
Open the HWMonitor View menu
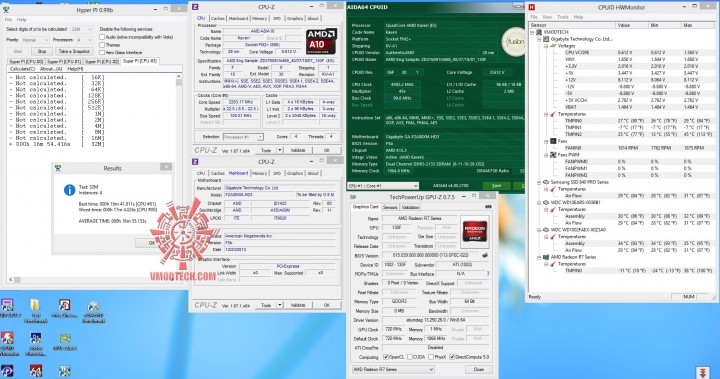pyautogui.click(x=547, y=17)
